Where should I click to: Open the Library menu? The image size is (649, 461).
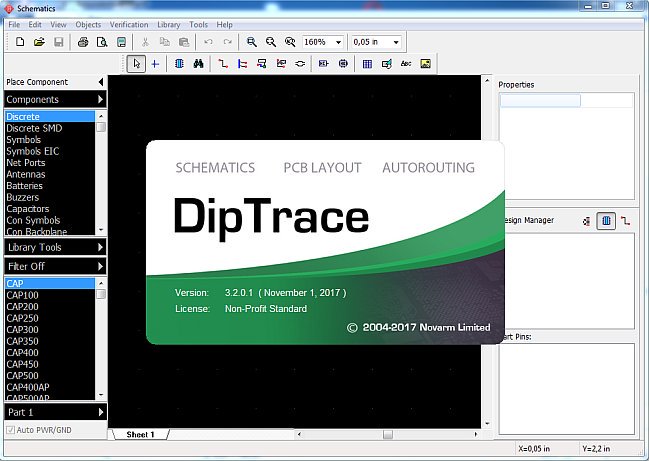point(168,24)
